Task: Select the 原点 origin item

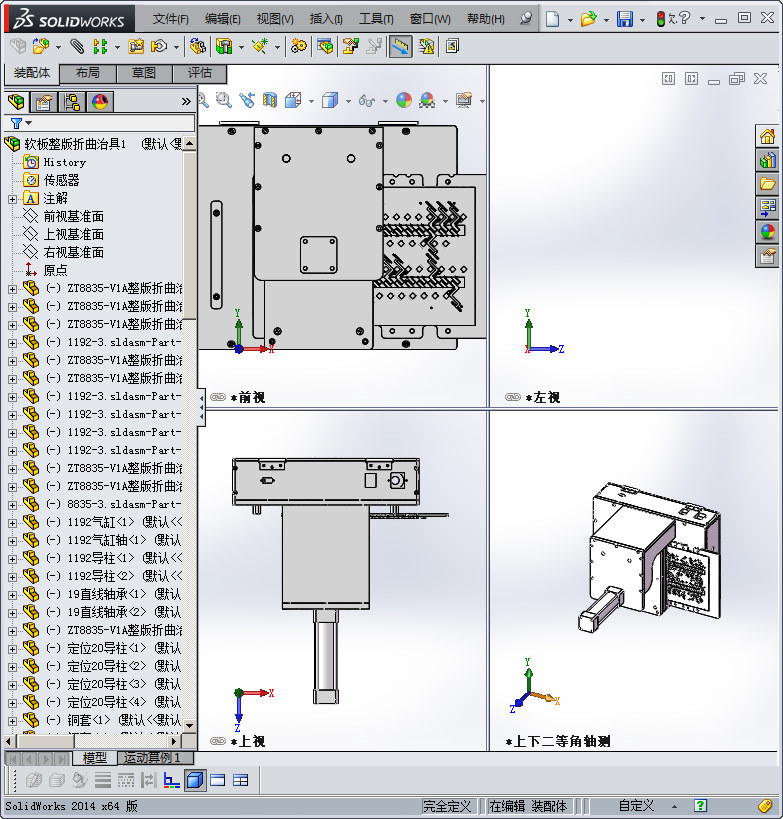Action: [x=55, y=270]
